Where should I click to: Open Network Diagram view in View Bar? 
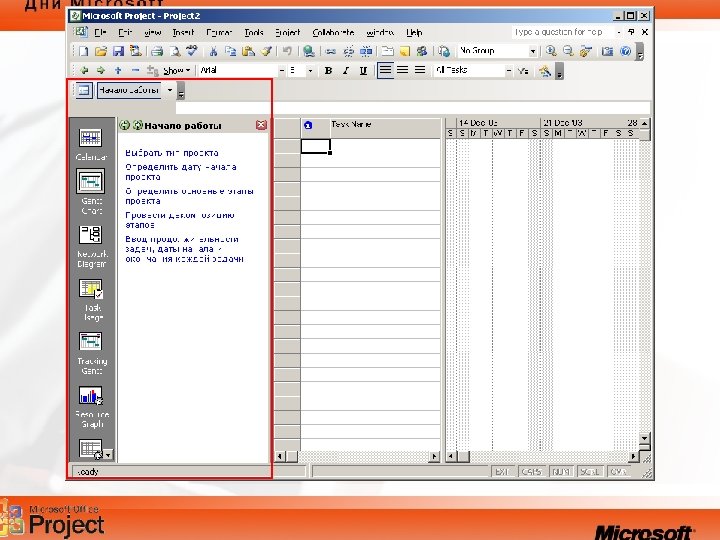tap(91, 247)
